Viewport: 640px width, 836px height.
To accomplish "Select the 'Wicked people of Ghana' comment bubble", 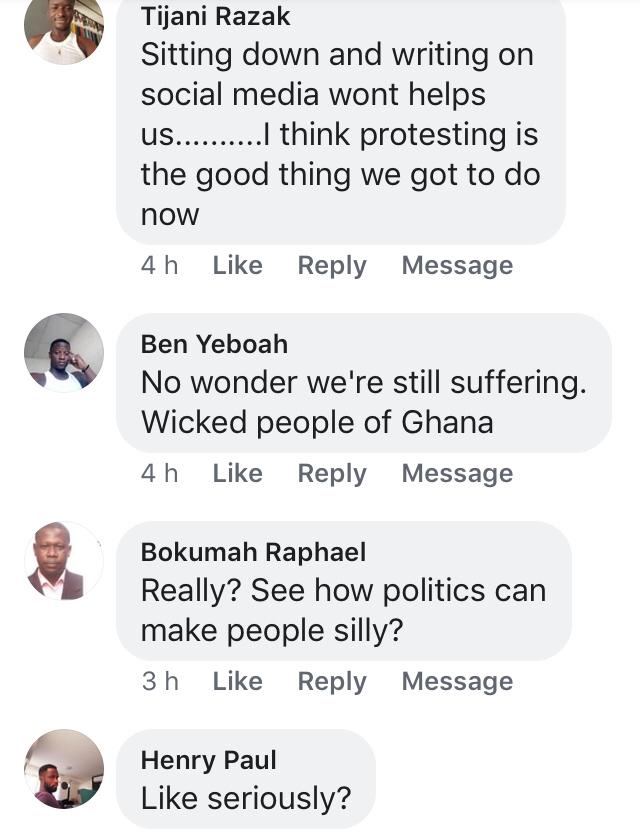I will point(363,402).
